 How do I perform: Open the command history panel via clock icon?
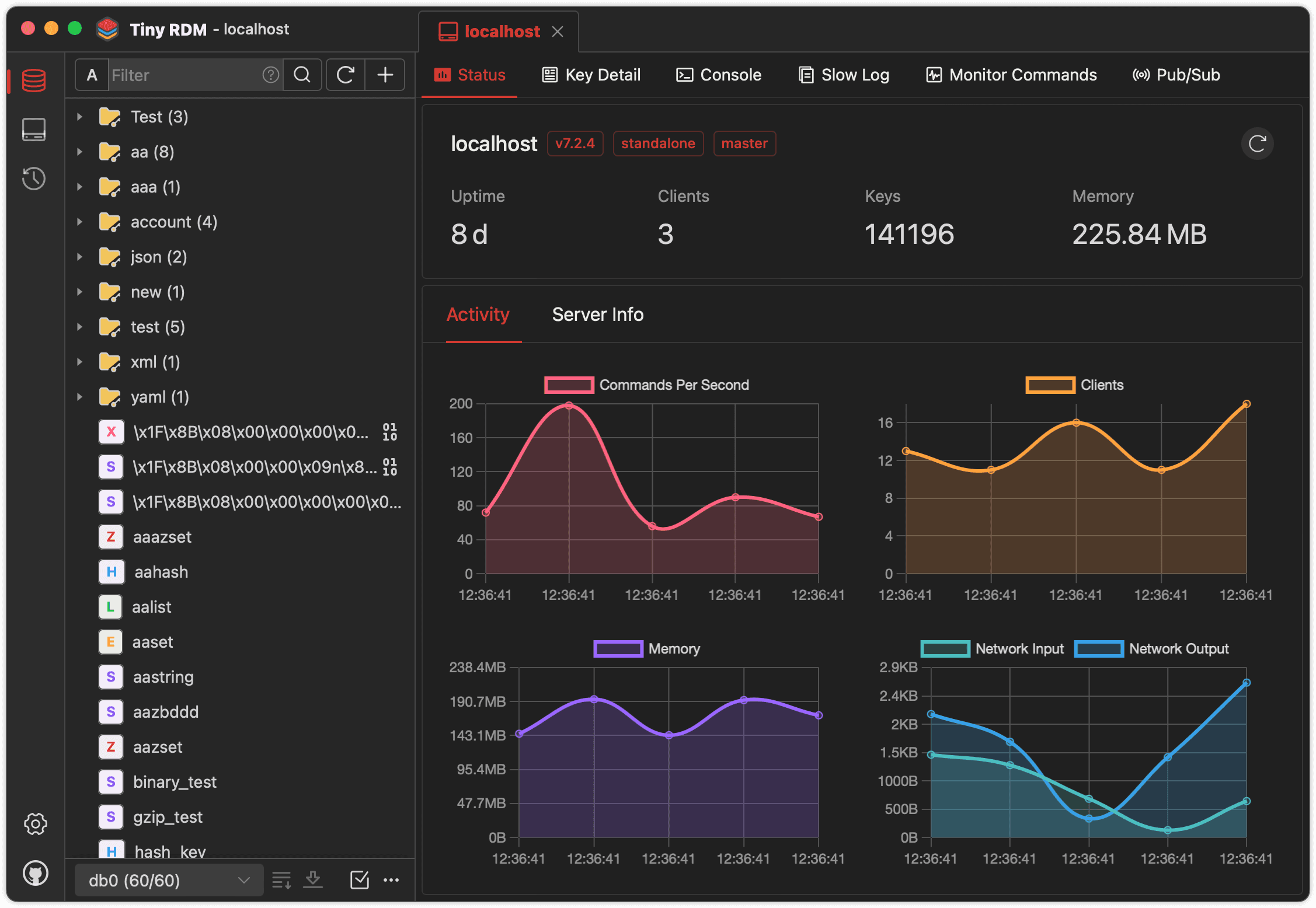(33, 179)
